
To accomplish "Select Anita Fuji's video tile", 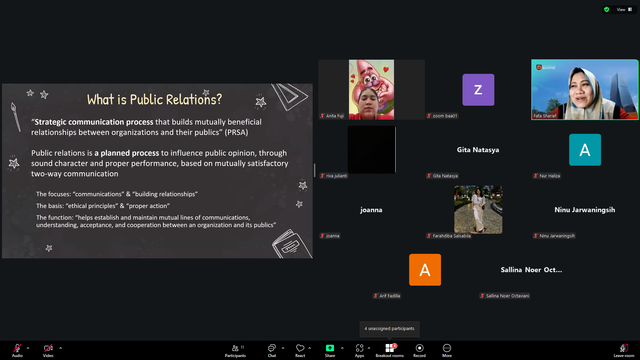I will (371, 89).
